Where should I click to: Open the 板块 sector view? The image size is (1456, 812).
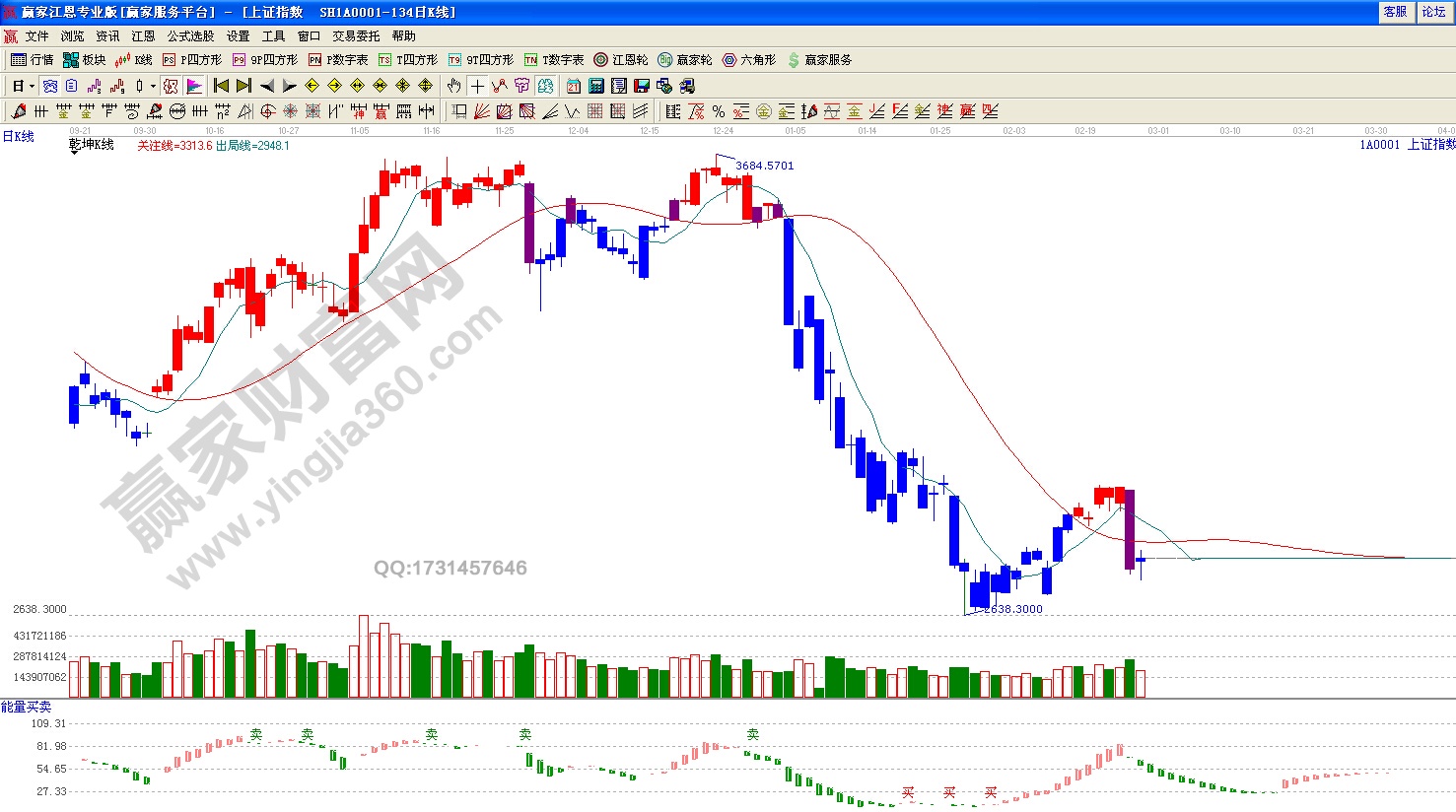coord(85,60)
